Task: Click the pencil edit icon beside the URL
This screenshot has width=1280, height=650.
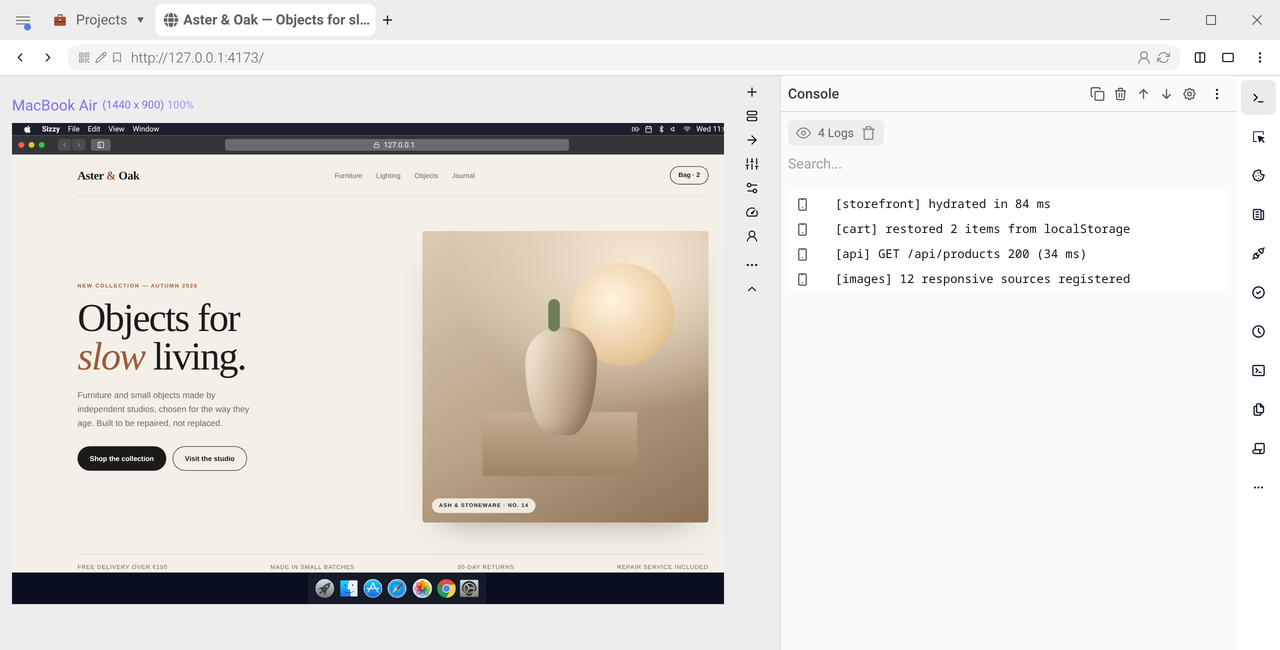Action: (101, 58)
